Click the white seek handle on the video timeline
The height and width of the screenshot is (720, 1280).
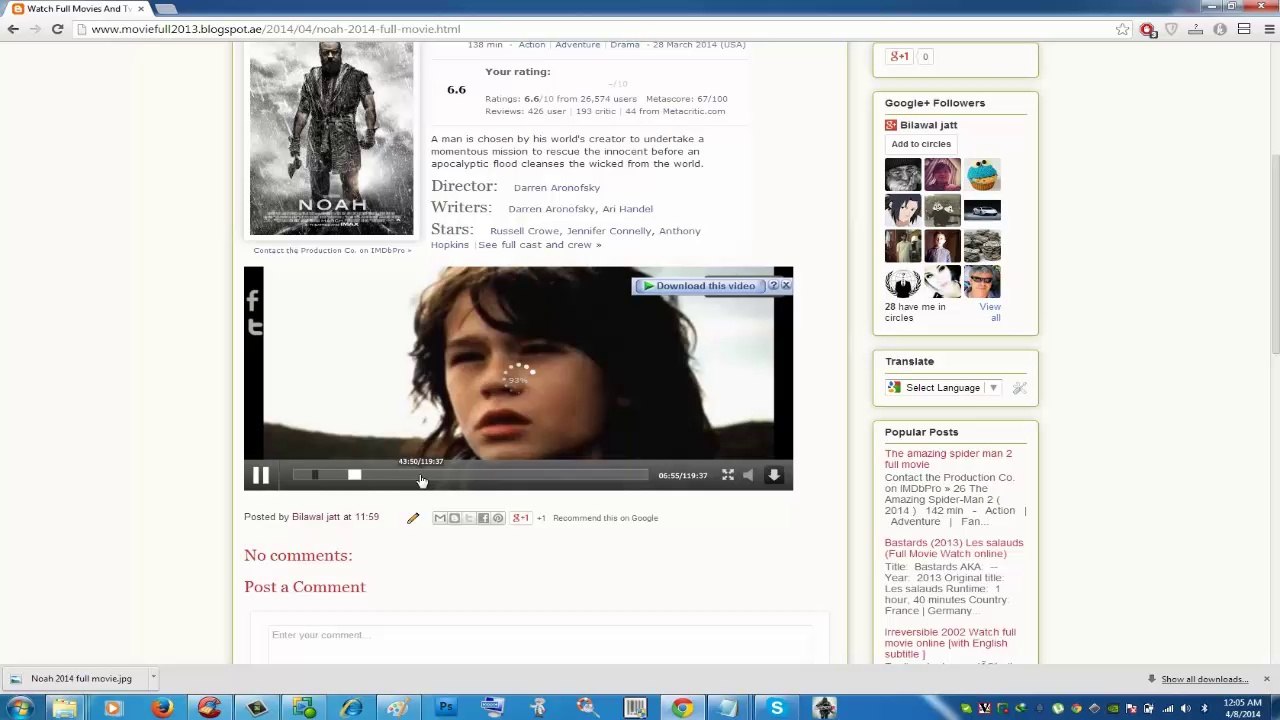click(354, 475)
